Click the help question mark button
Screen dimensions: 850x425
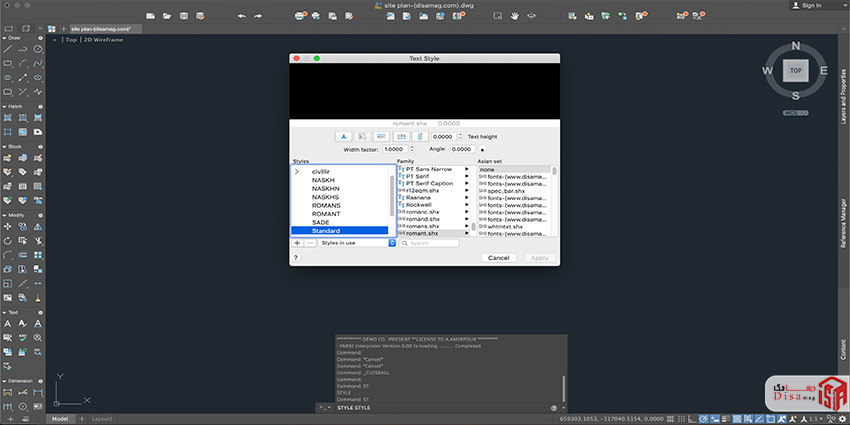(x=296, y=258)
